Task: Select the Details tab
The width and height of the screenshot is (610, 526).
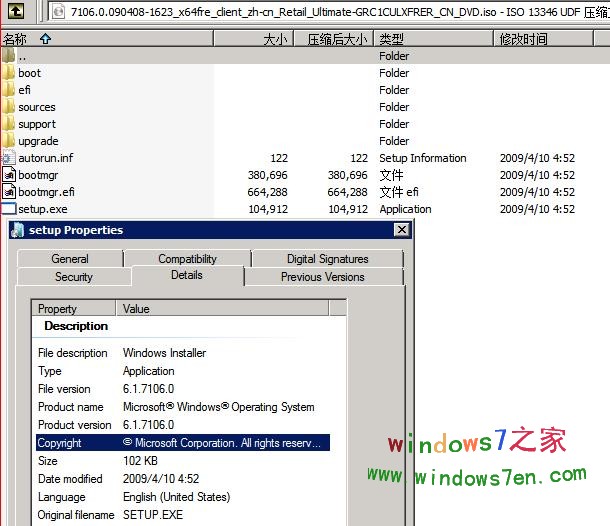Action: click(x=187, y=275)
